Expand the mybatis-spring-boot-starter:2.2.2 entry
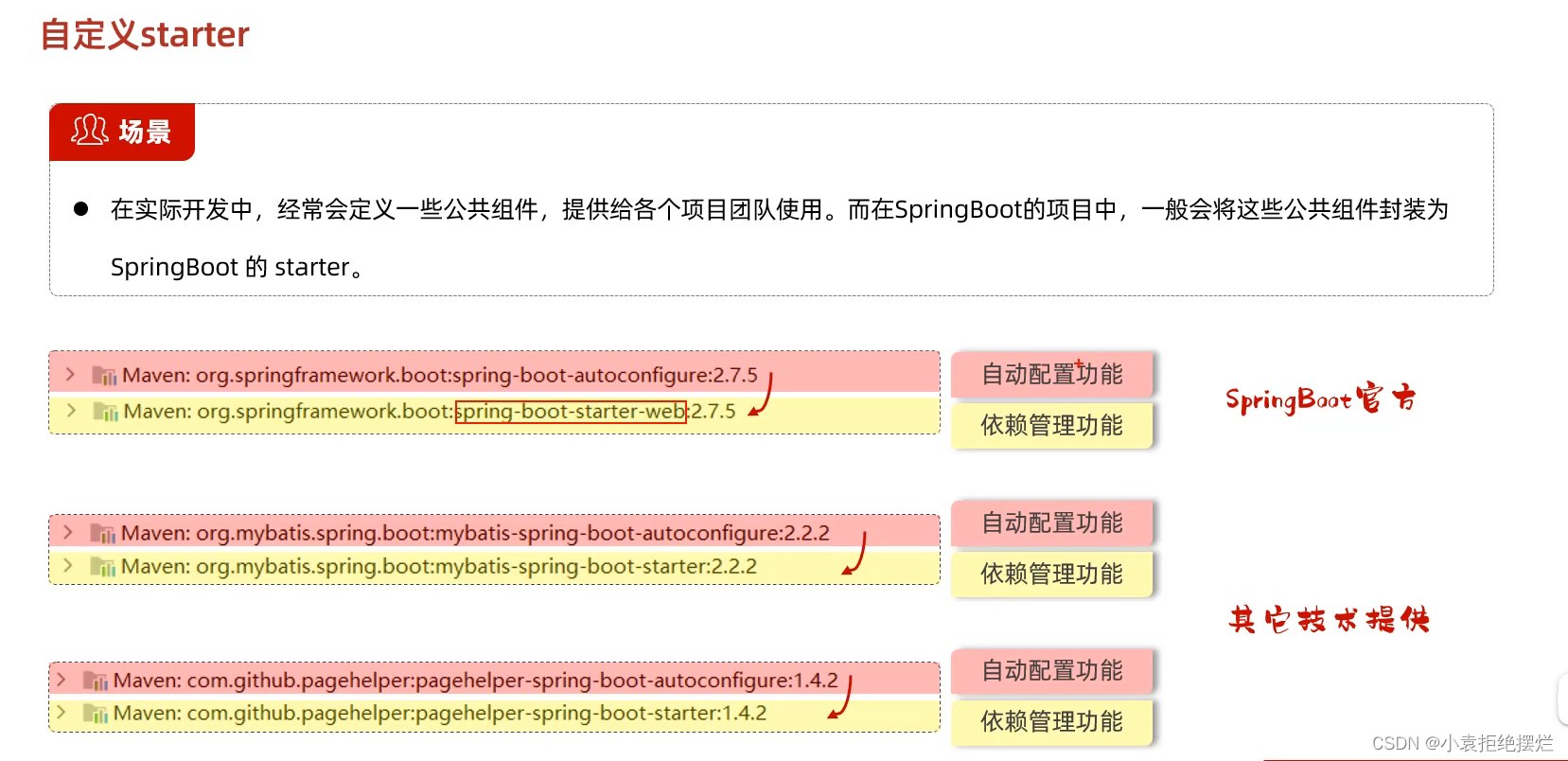This screenshot has height=761, width=1568. pos(68,566)
